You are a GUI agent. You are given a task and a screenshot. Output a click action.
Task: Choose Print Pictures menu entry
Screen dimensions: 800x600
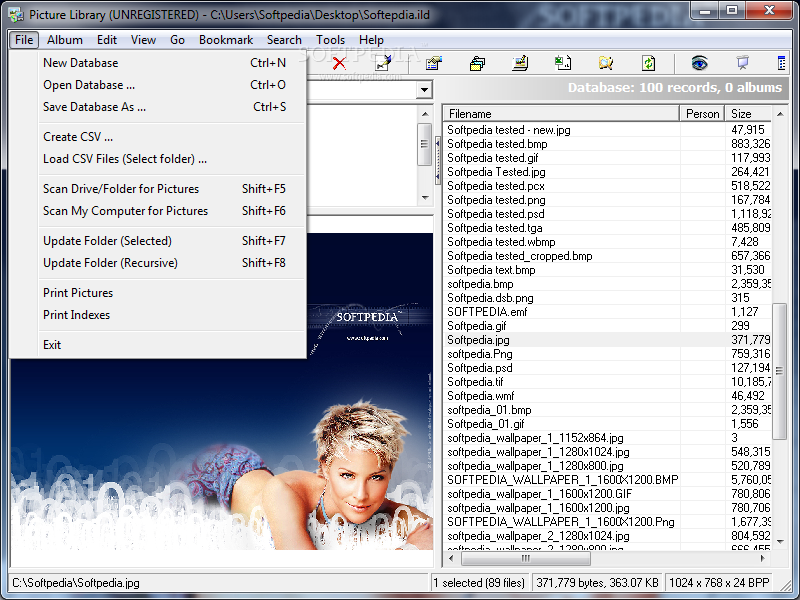coord(158,293)
